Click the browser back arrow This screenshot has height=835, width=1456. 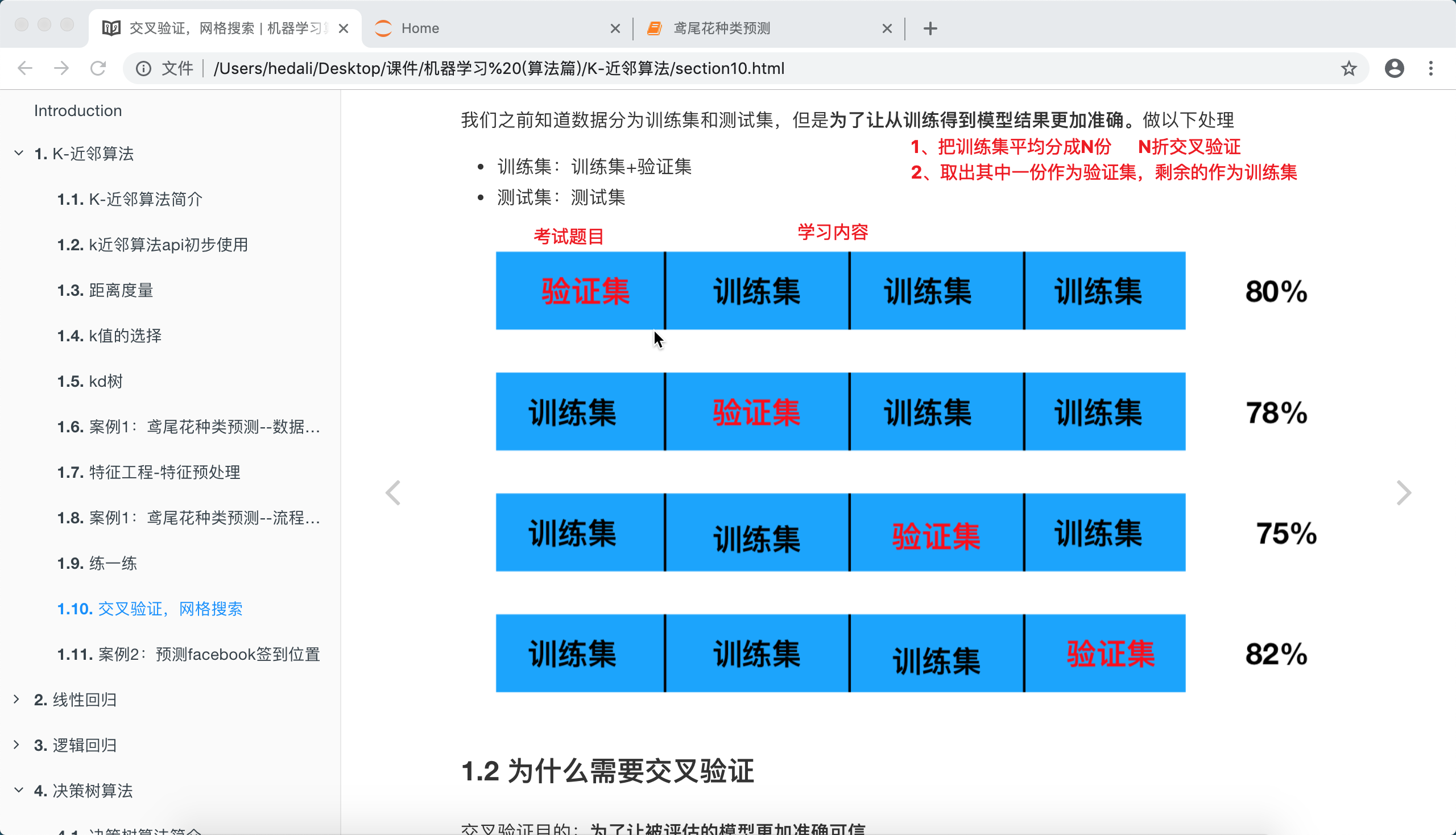pos(25,68)
